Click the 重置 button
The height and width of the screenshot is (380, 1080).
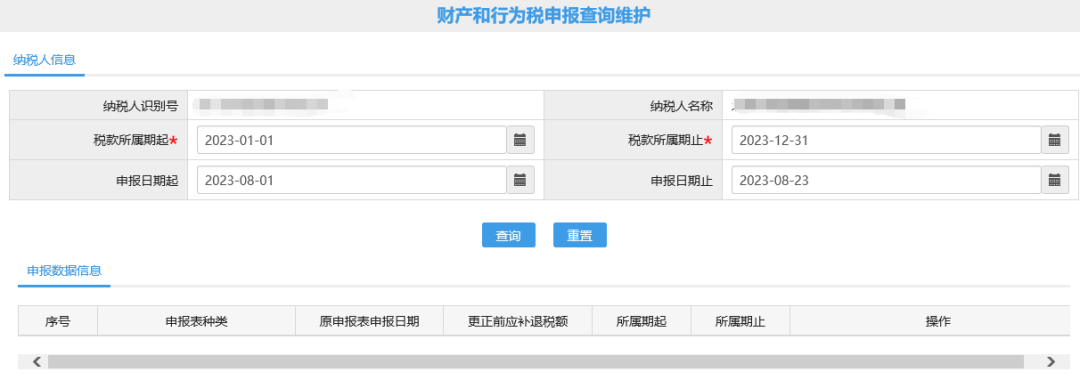pos(580,235)
